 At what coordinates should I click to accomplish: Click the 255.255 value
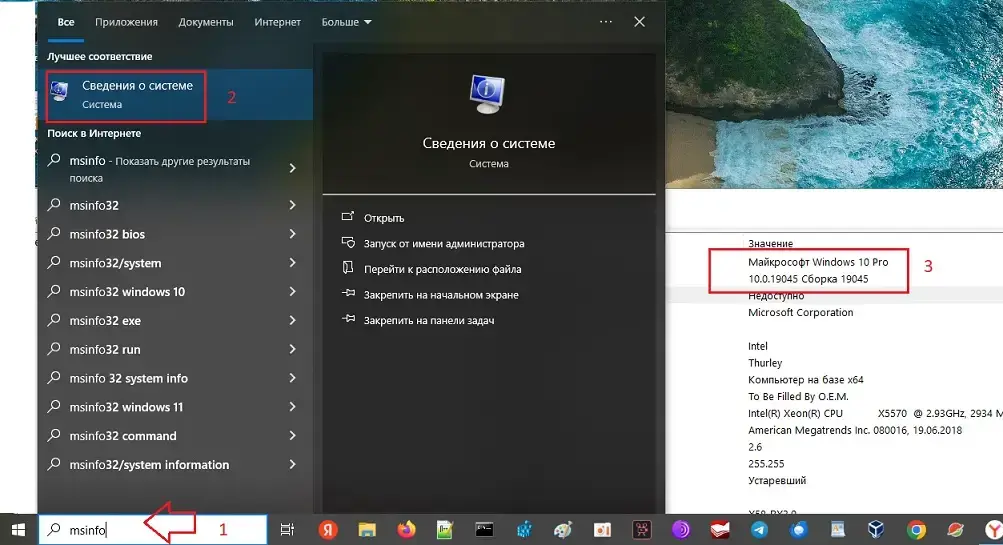(766, 464)
